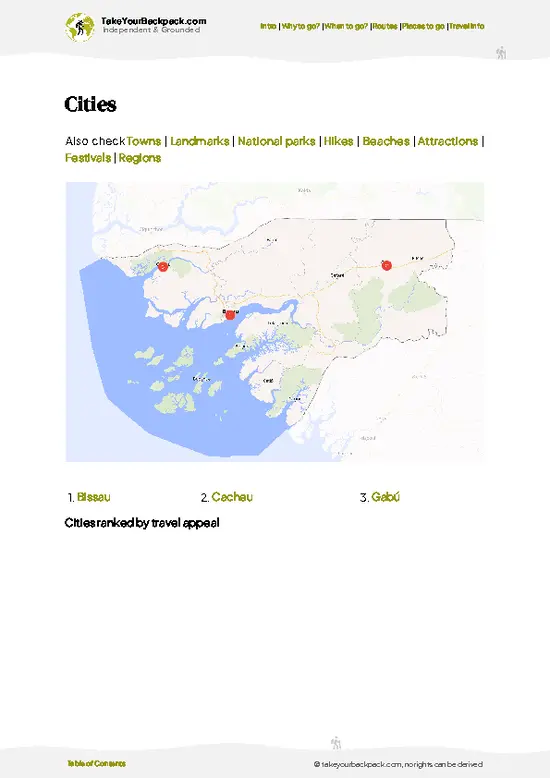Click the Cities page heading

(90, 104)
